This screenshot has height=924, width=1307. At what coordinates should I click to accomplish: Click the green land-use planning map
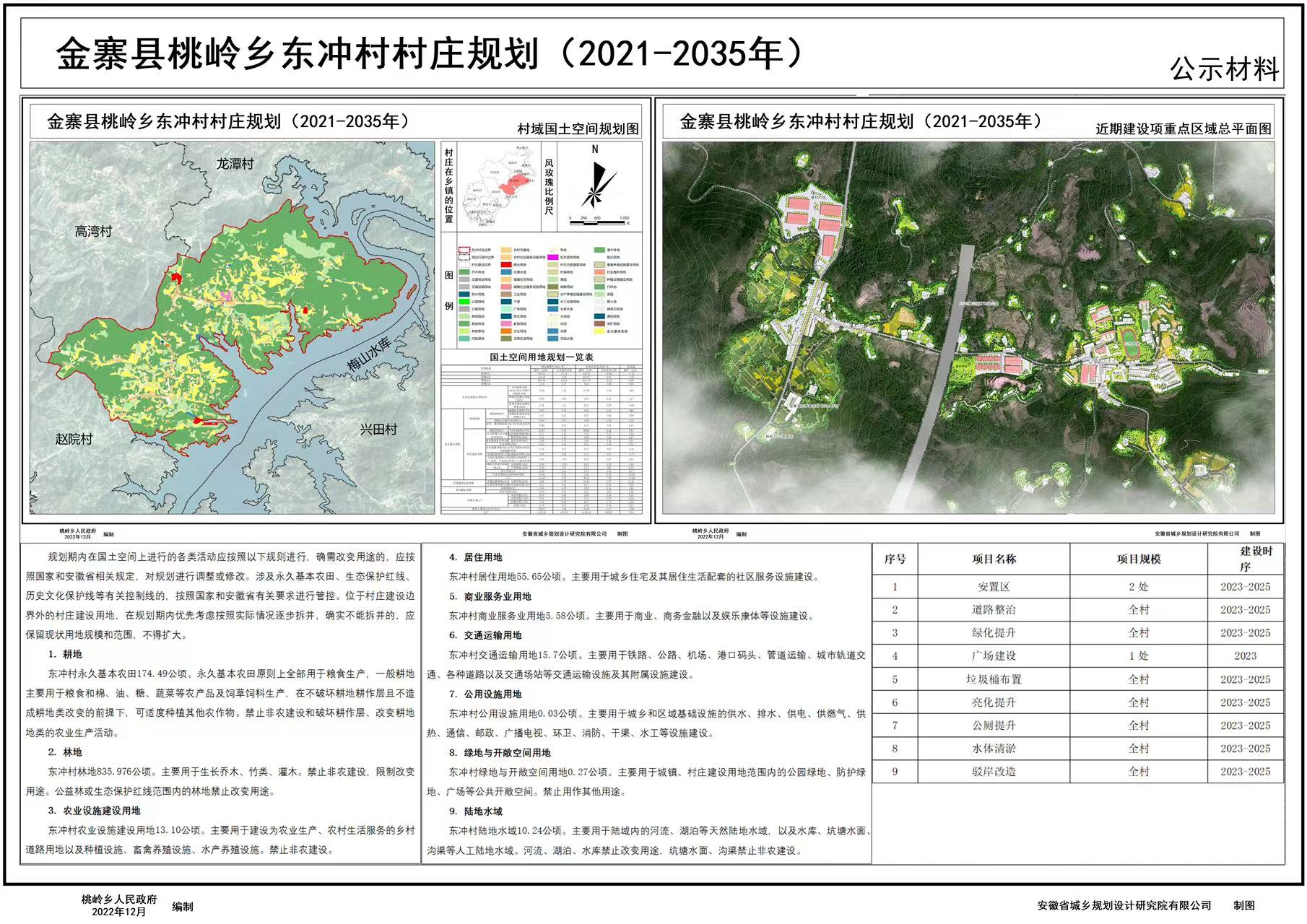click(x=233, y=328)
